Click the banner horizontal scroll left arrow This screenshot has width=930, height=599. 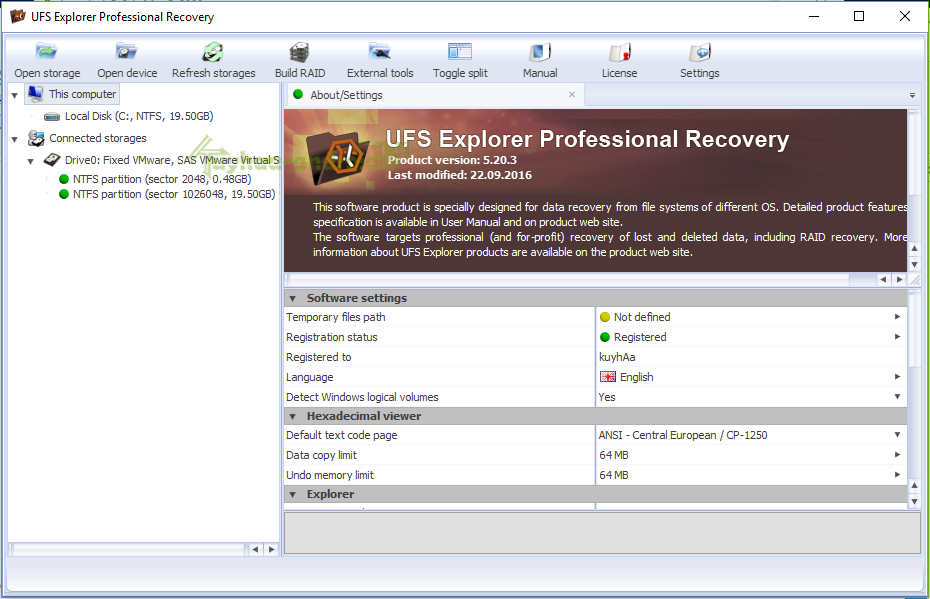tap(884, 279)
